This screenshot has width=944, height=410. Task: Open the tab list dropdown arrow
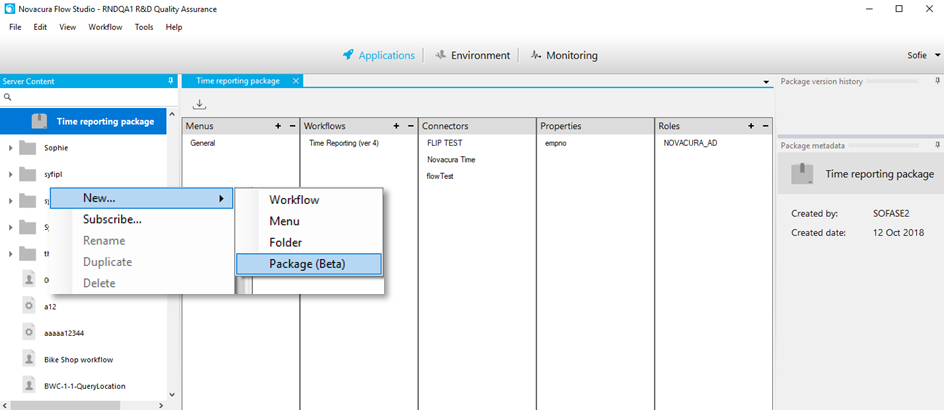(x=766, y=81)
